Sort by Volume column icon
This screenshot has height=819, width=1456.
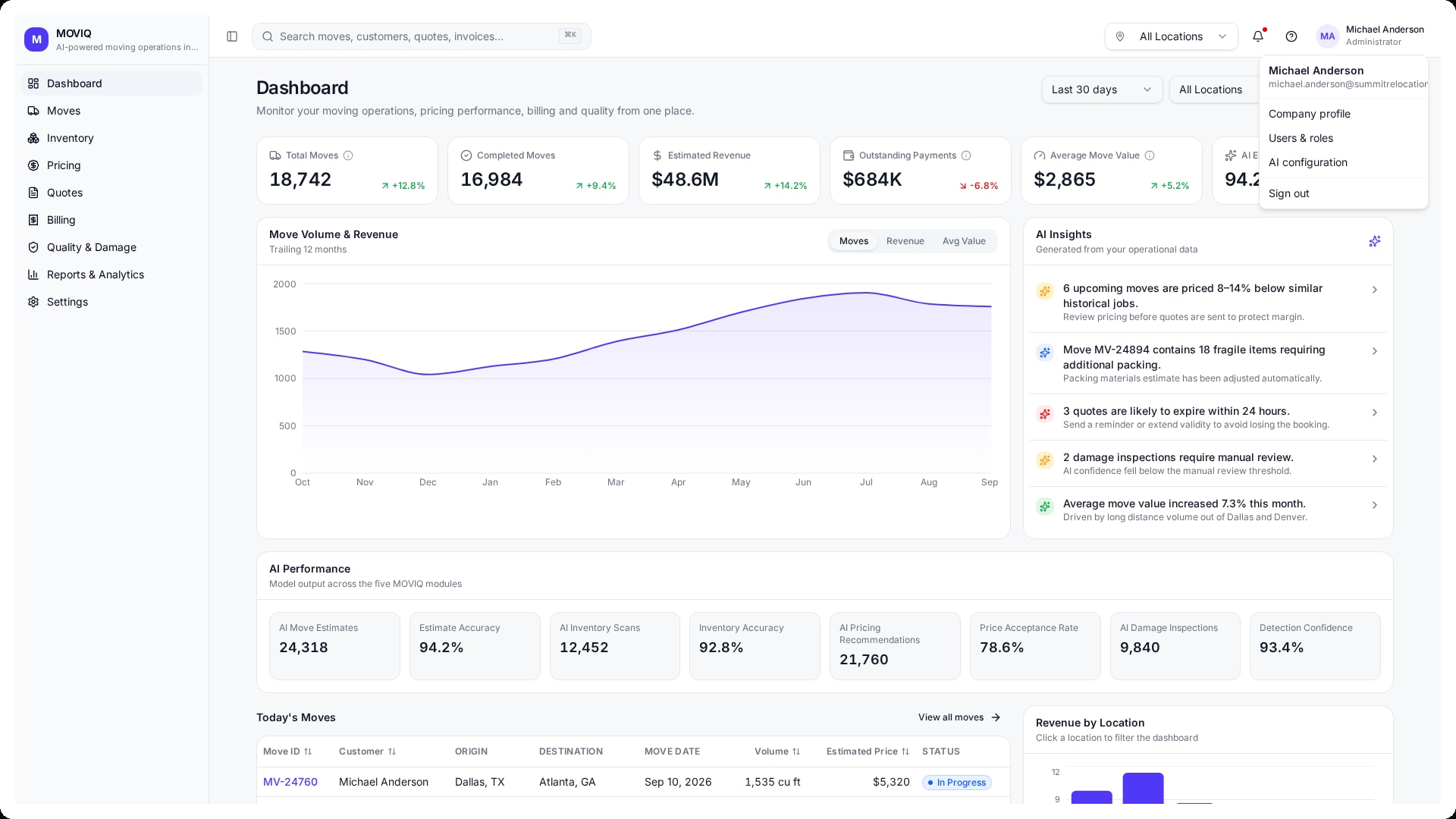796,752
